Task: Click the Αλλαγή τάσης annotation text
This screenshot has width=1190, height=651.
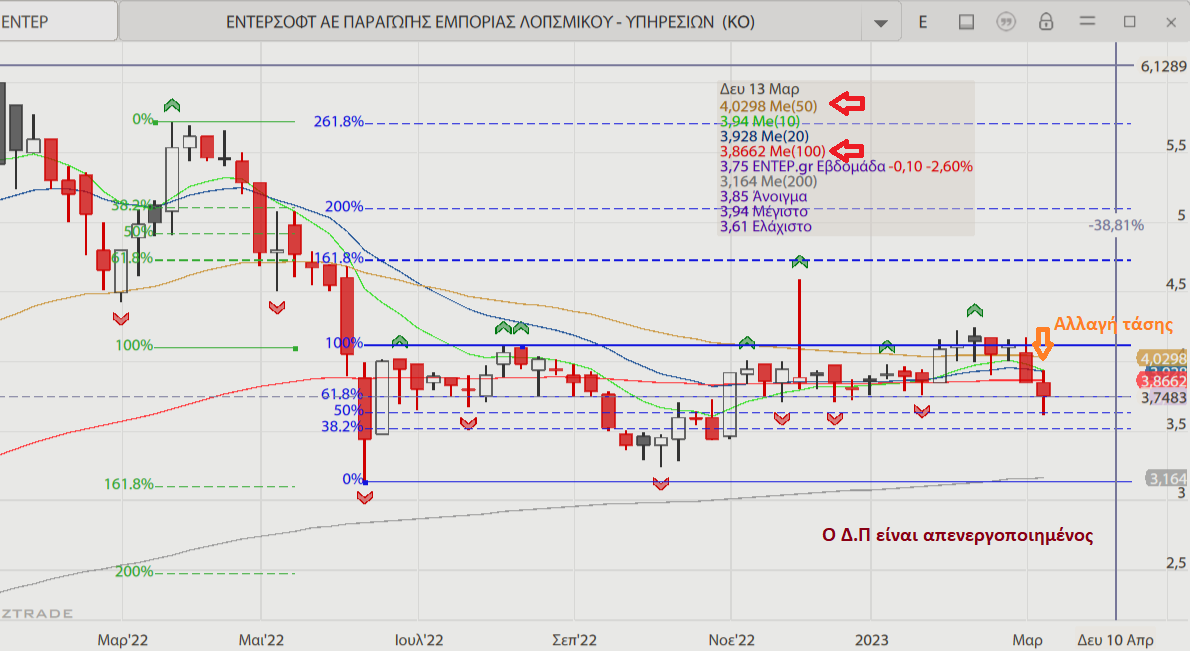Action: coord(1113,324)
